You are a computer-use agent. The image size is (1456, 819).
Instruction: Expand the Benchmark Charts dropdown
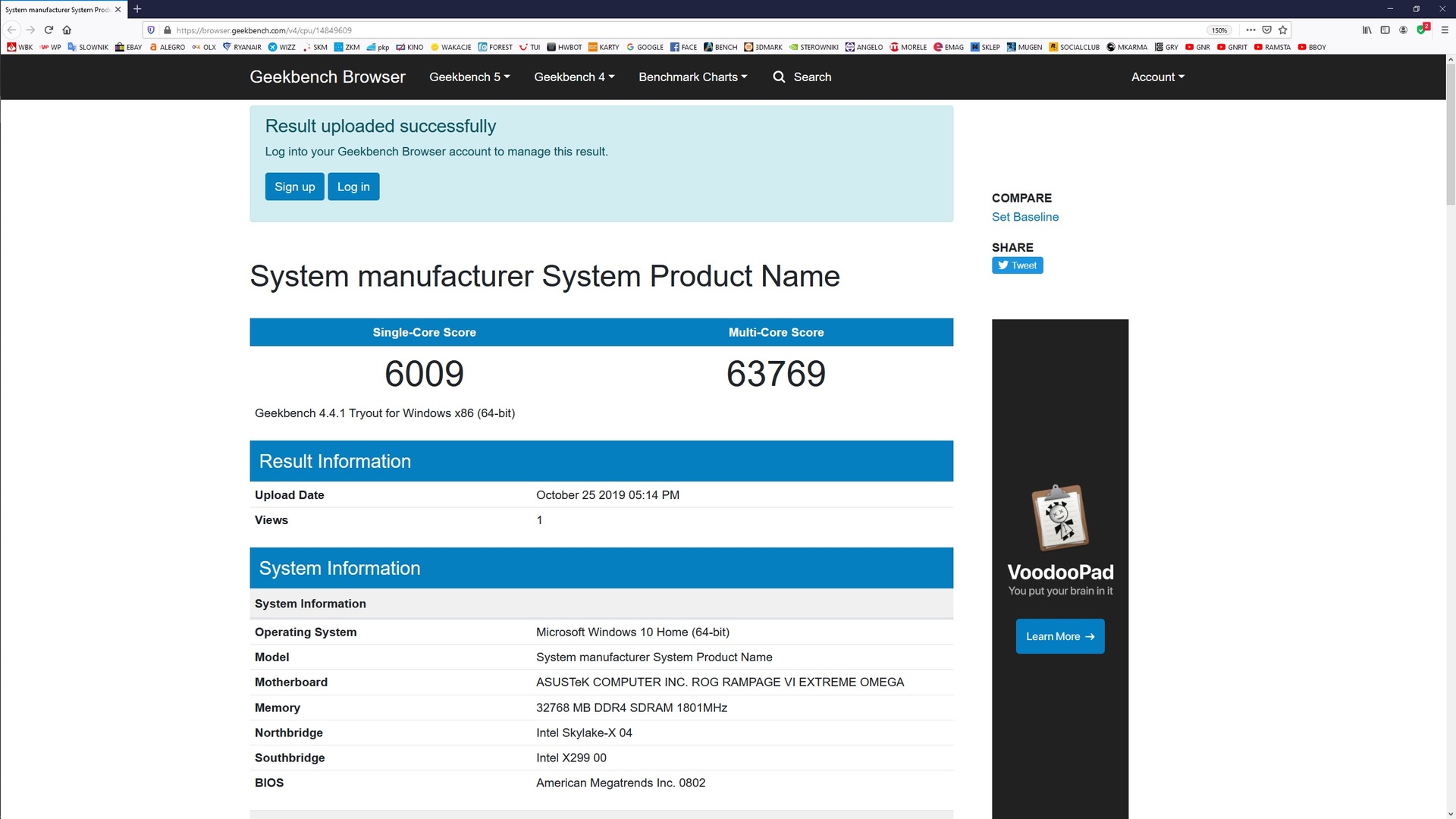tap(692, 77)
